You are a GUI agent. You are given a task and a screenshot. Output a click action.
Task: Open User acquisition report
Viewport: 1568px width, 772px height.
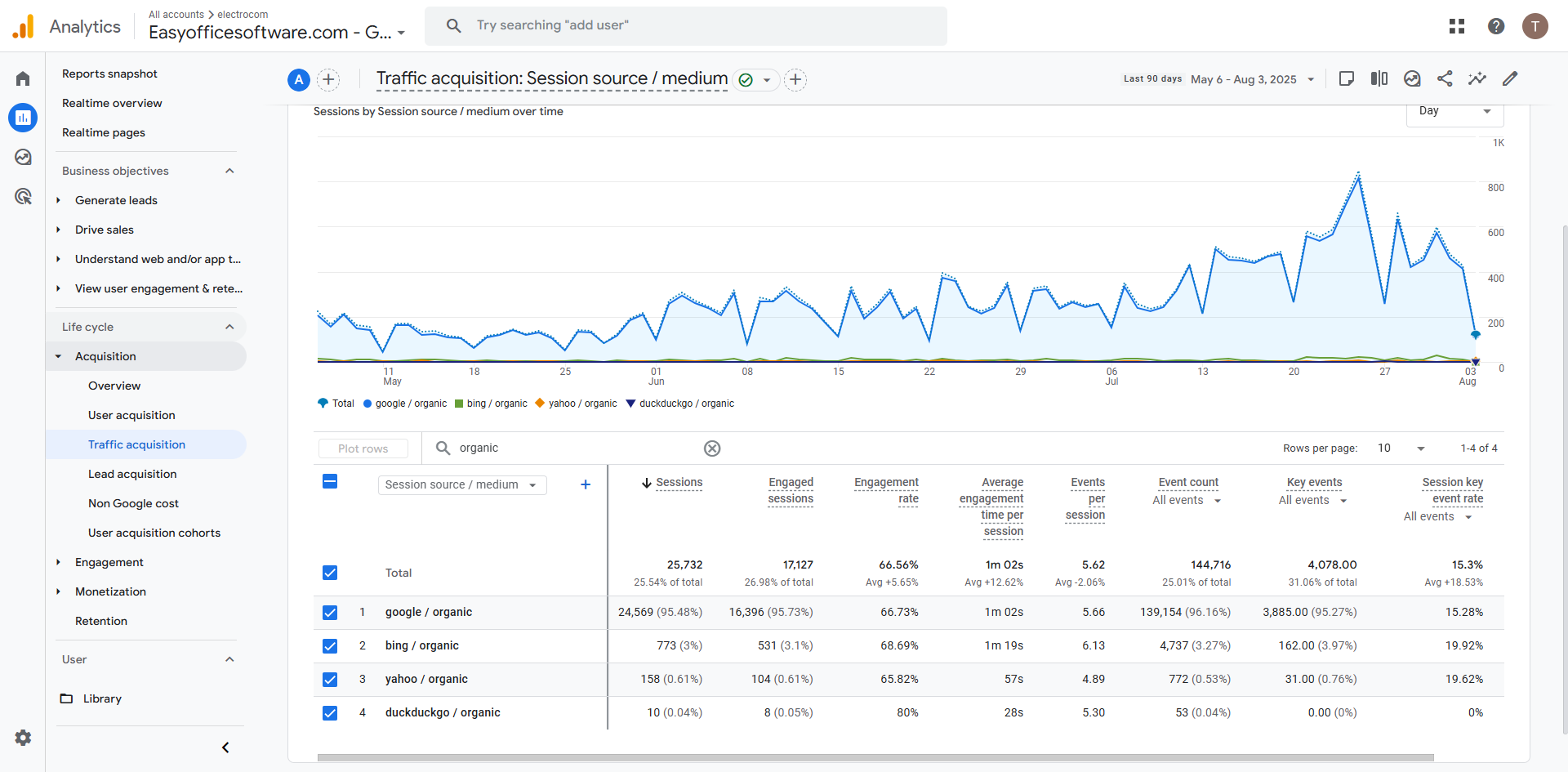pos(131,415)
